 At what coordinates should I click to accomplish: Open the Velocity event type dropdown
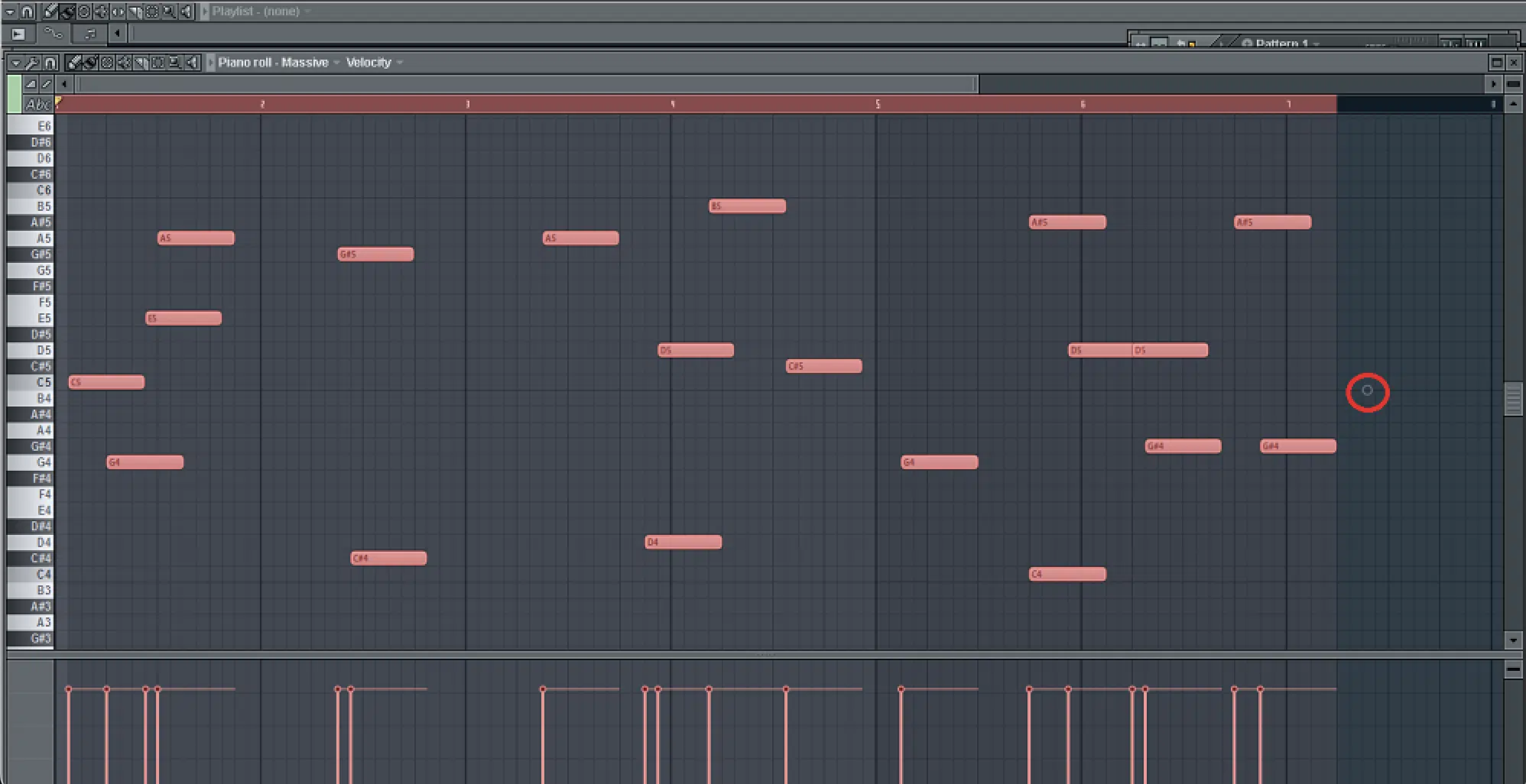coord(374,63)
